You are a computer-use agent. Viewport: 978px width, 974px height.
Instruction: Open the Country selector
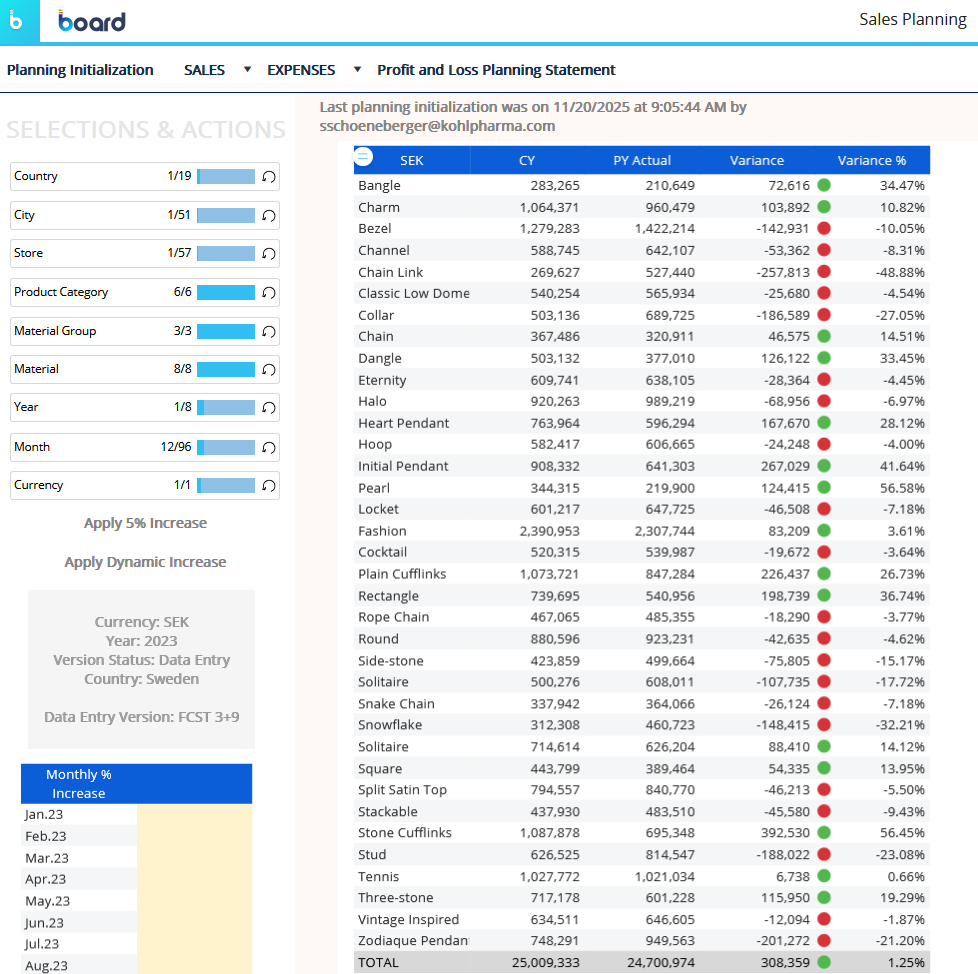pos(145,176)
